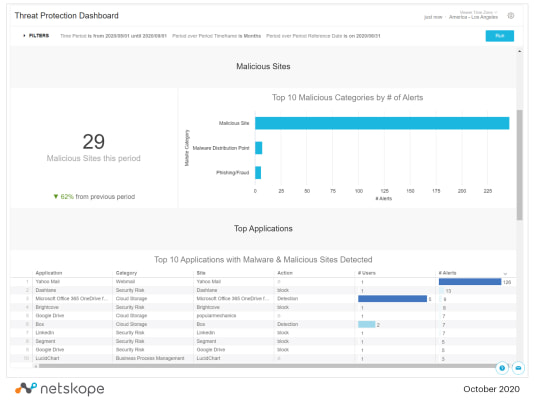Select the Box application cell
The image size is (534, 402).
[x=40, y=324]
